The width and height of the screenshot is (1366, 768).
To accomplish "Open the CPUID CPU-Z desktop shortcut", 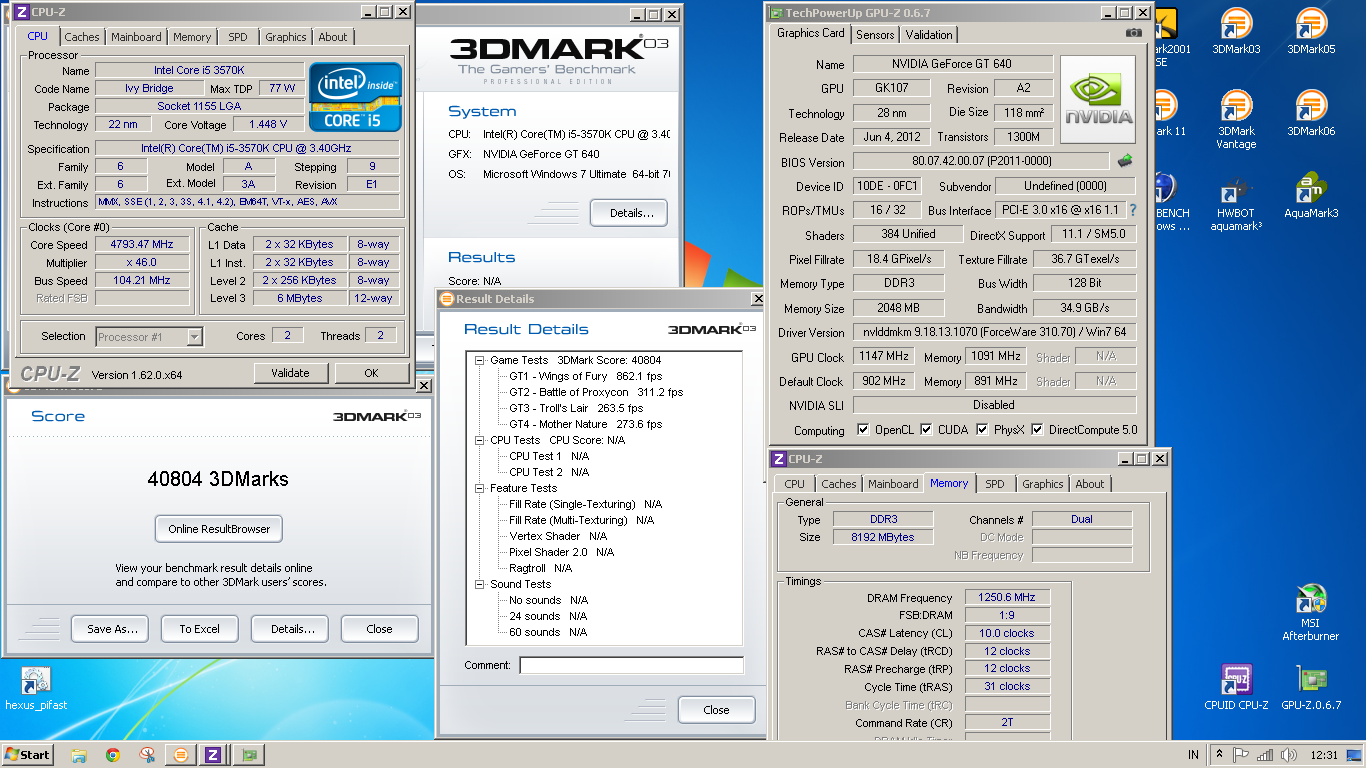I will click(x=1236, y=688).
